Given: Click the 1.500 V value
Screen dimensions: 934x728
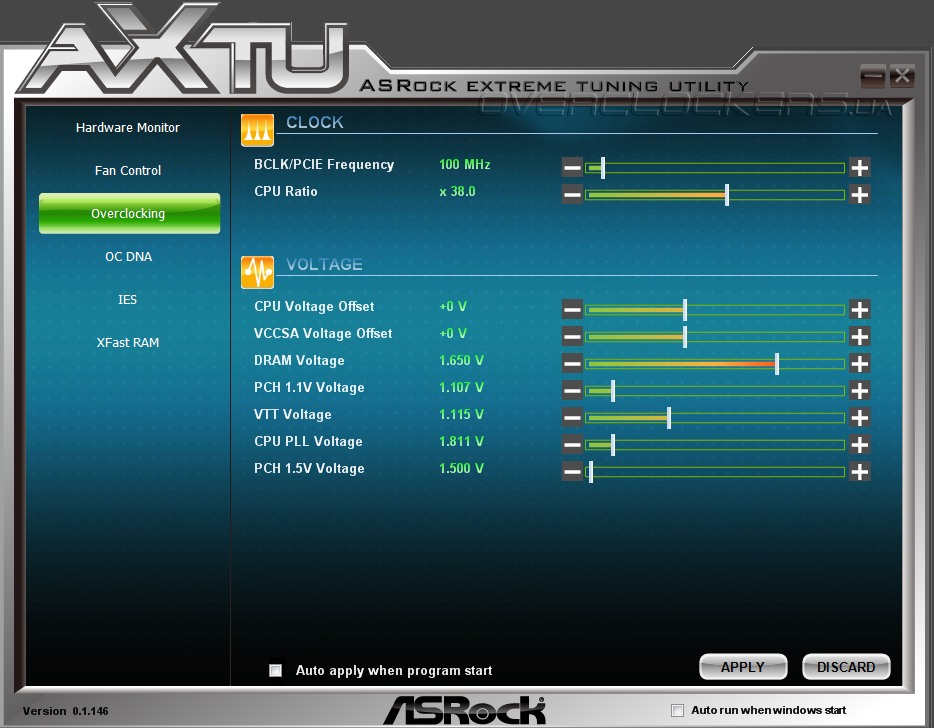Looking at the screenshot, I should (x=461, y=468).
